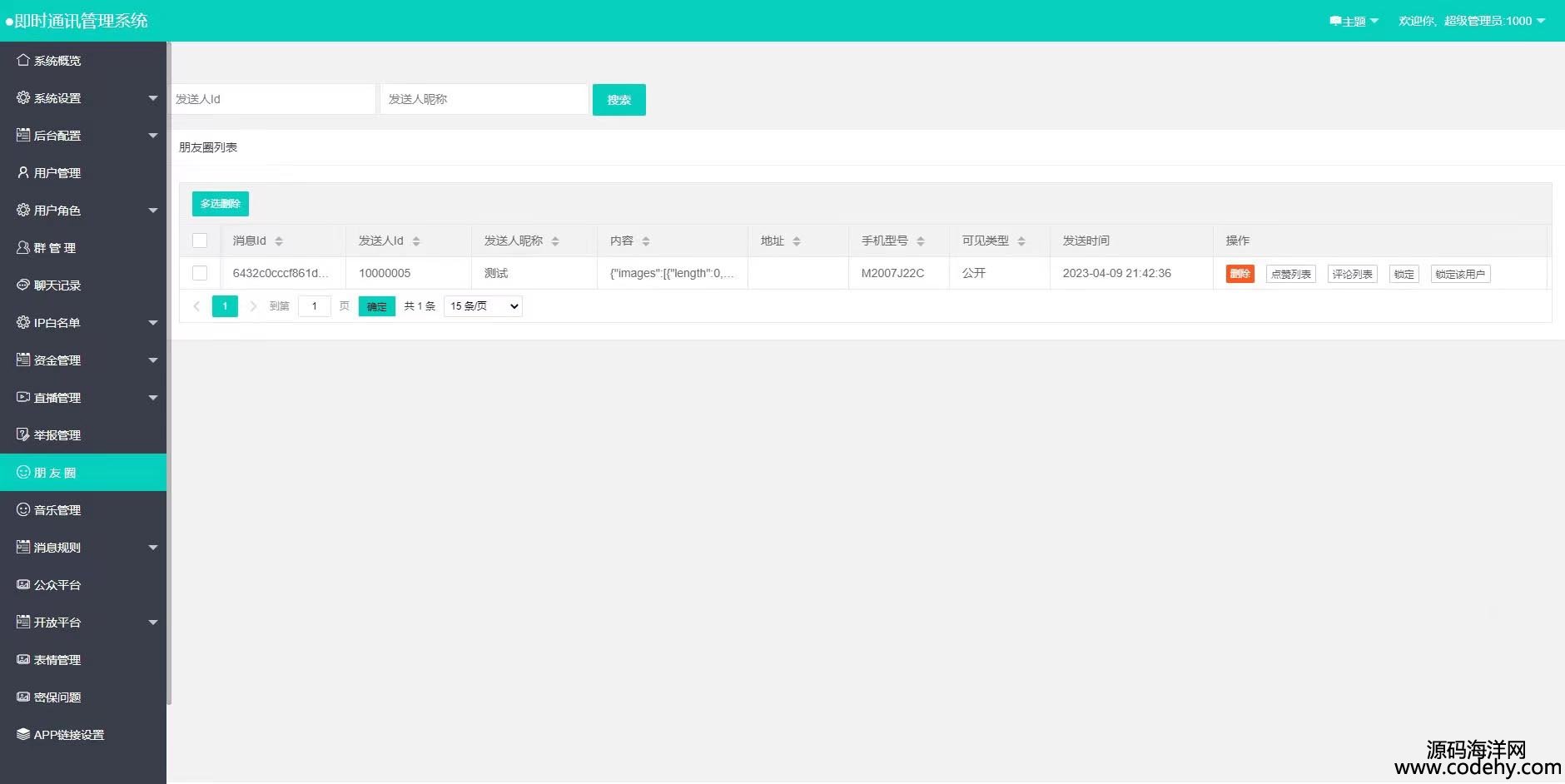Open the 点赞列表 likes list button
This screenshot has width=1565, height=784.
pyautogui.click(x=1291, y=274)
